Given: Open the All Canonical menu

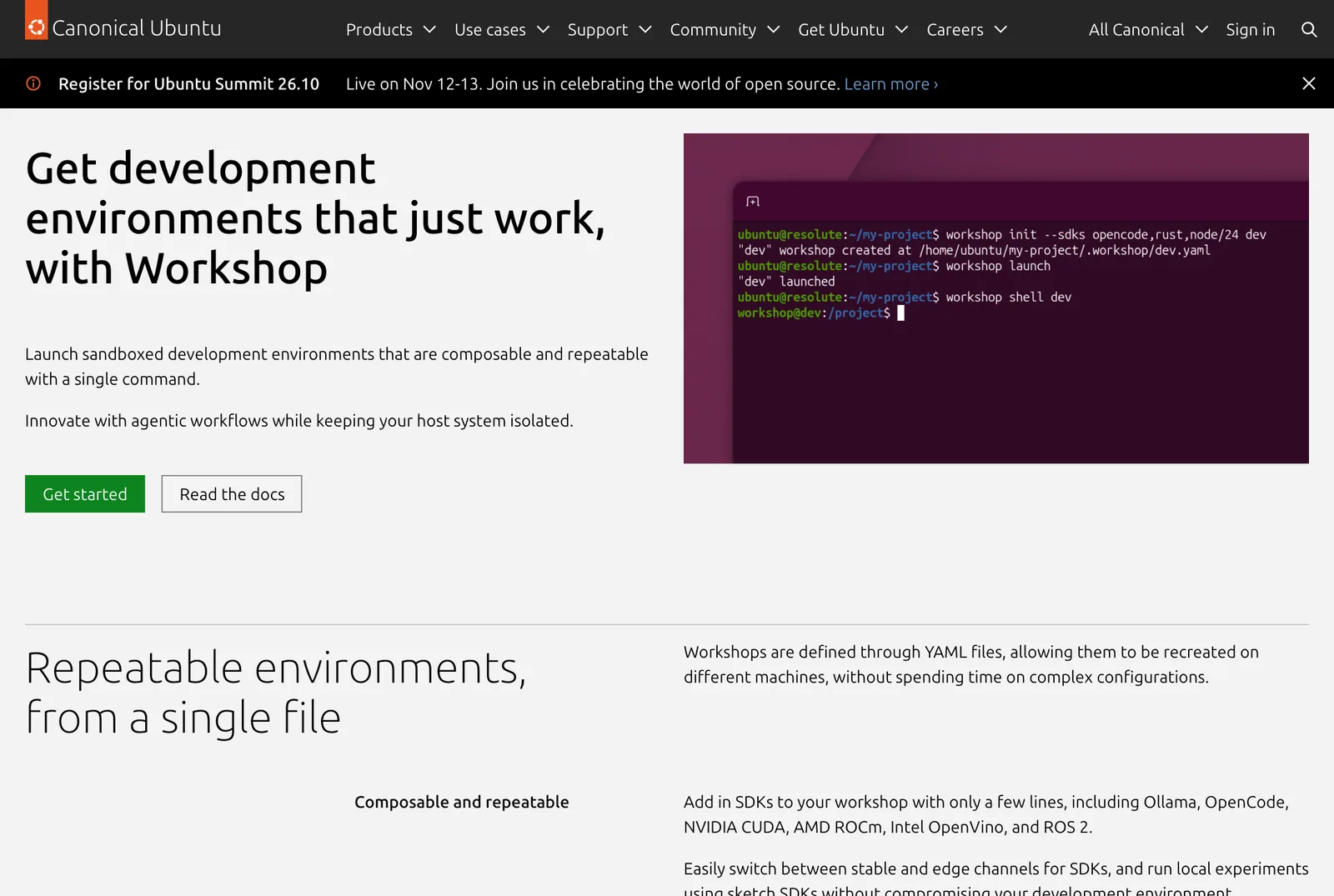Looking at the screenshot, I should coord(1148,29).
